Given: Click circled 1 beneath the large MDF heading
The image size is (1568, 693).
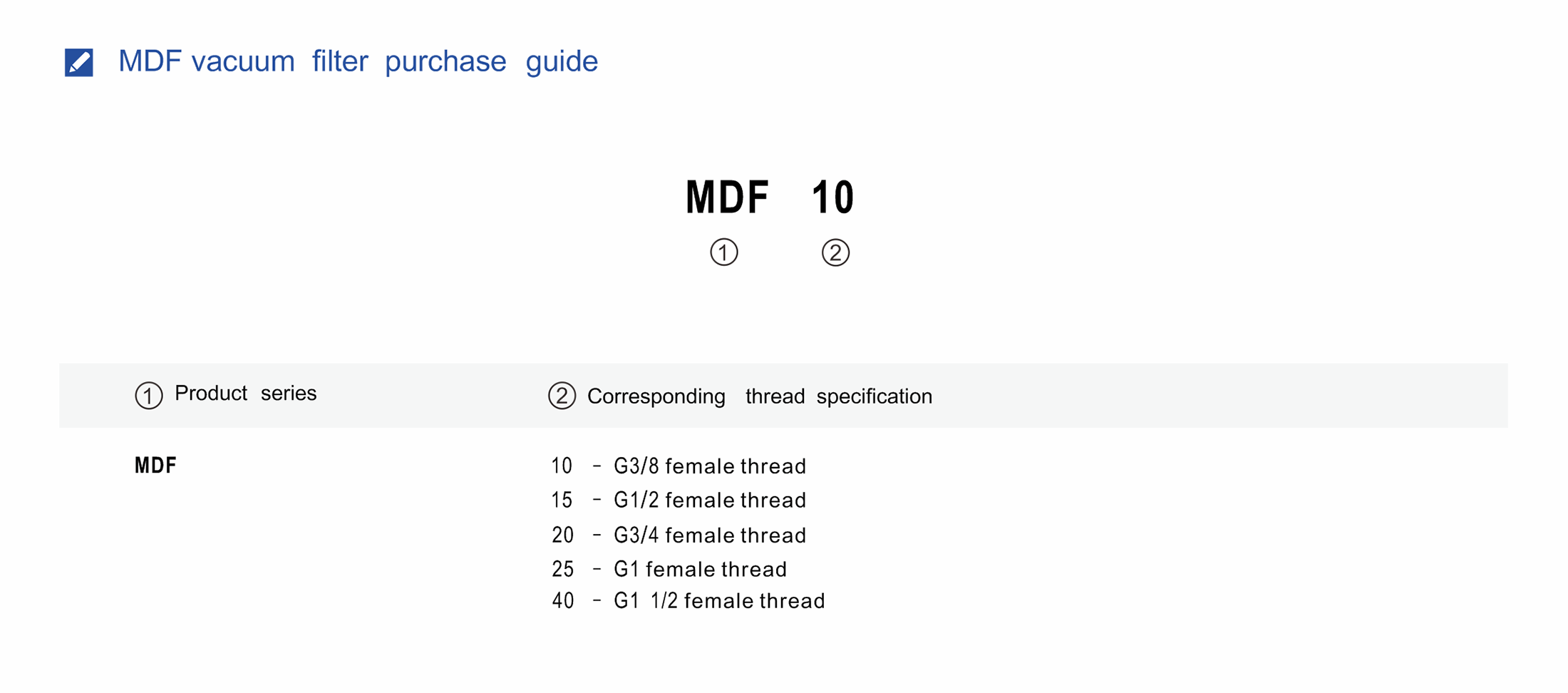Looking at the screenshot, I should [723, 252].
